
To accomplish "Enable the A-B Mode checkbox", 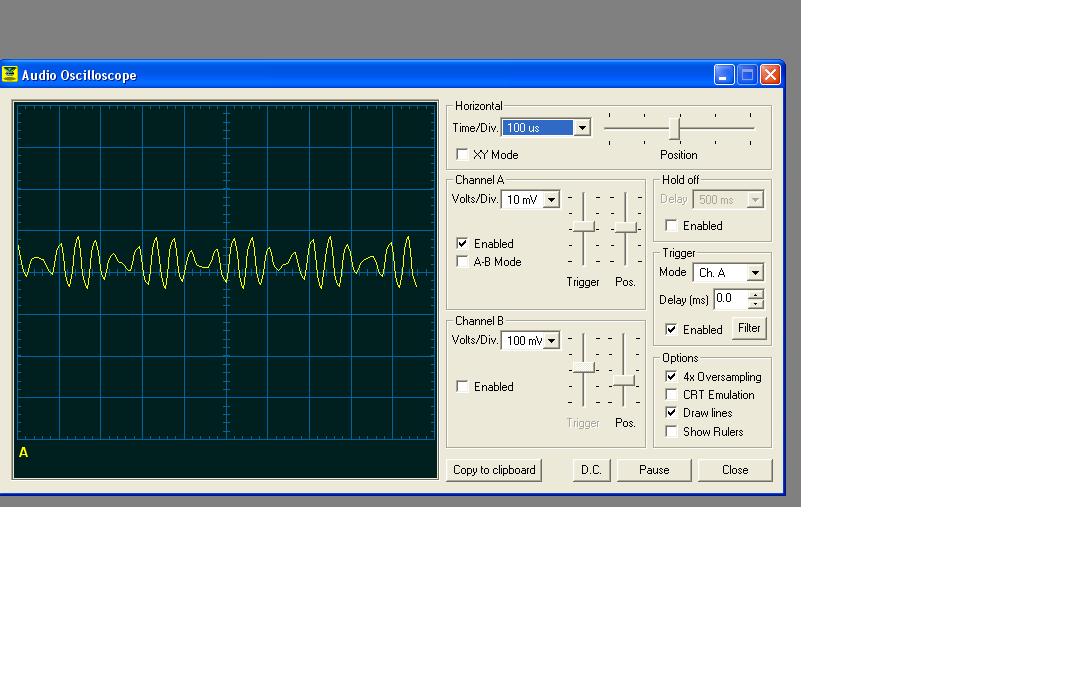I will pos(462,261).
